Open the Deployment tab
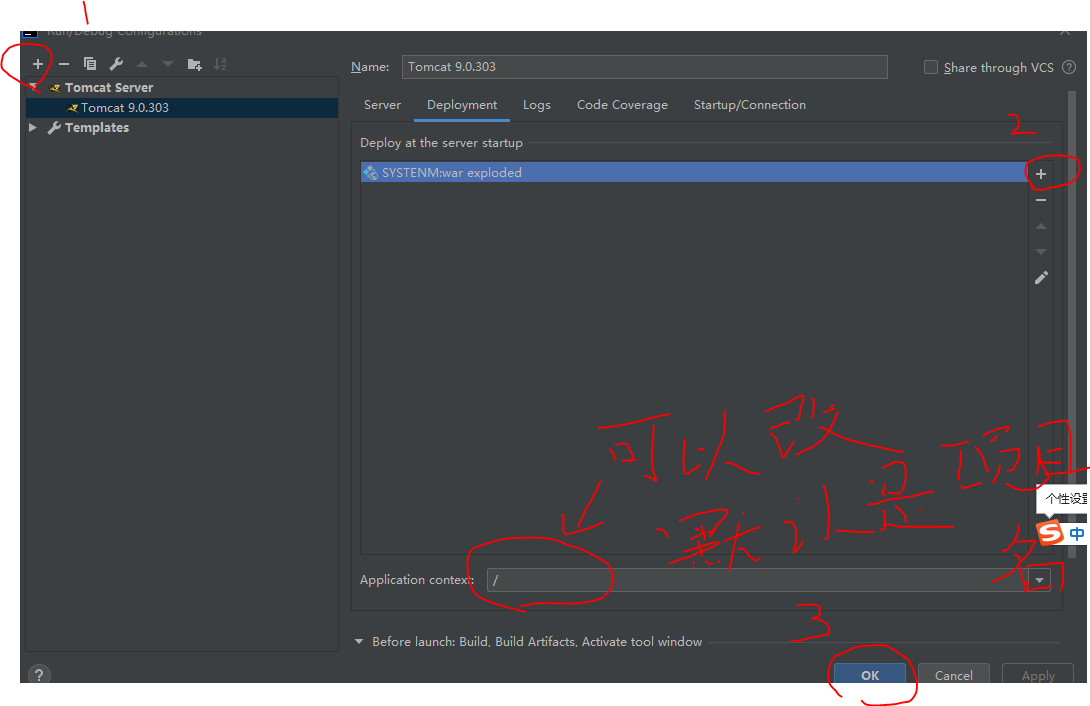Image resolution: width=1090 pixels, height=706 pixels. (x=462, y=105)
